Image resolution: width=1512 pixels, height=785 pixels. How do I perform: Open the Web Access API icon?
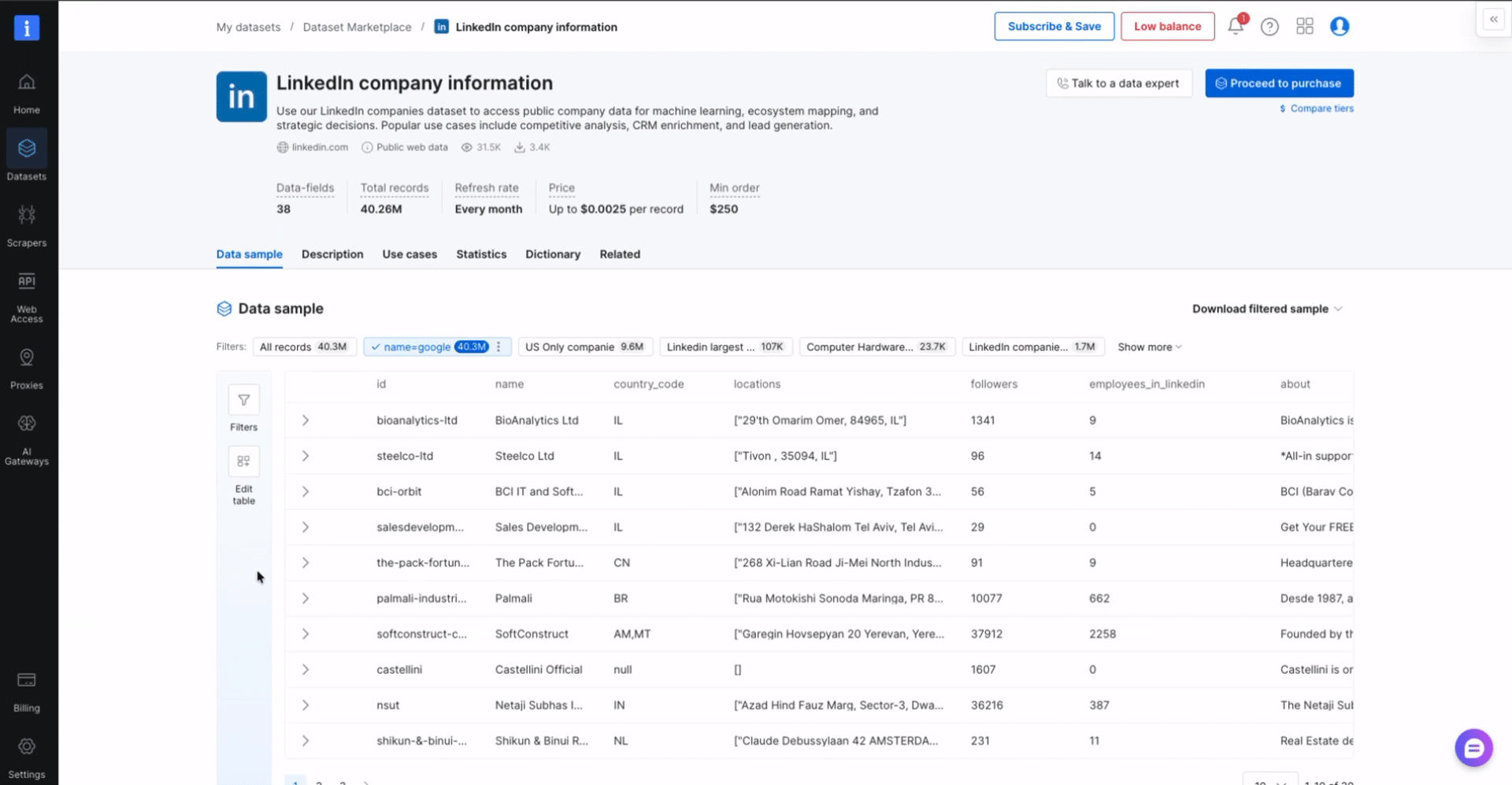27,281
